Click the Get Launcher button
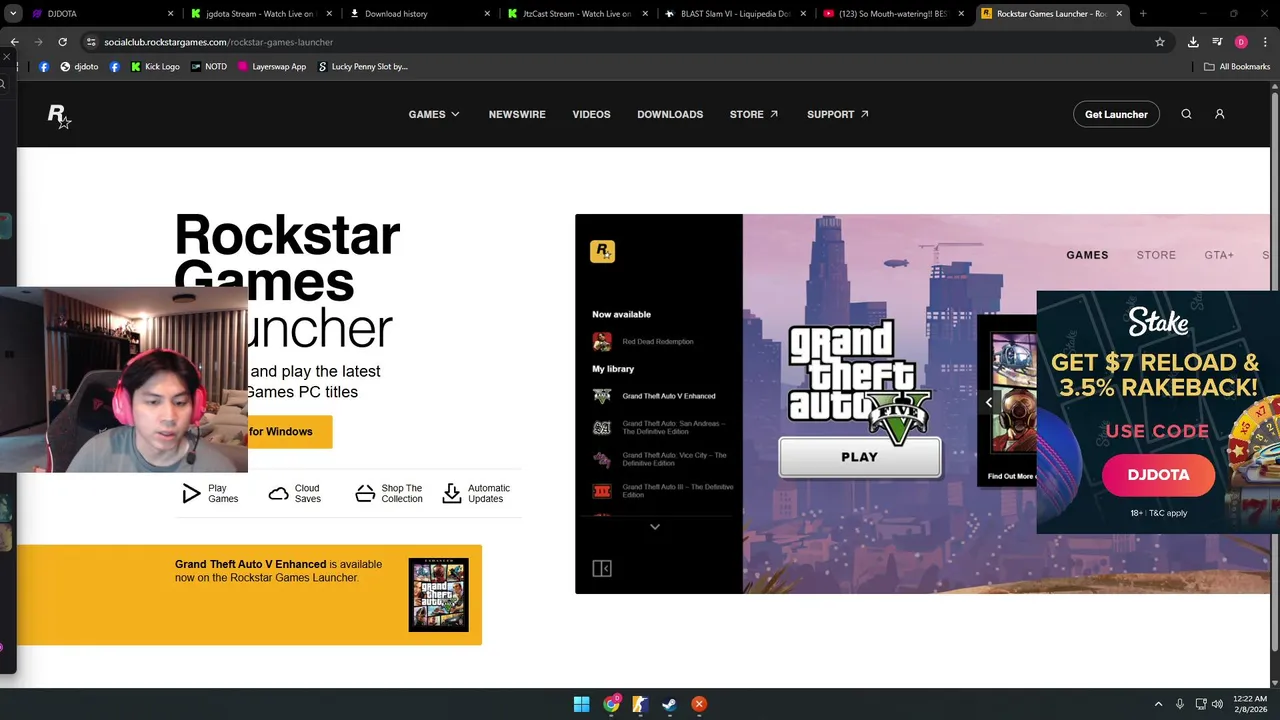Image resolution: width=1280 pixels, height=720 pixels. (x=1116, y=114)
